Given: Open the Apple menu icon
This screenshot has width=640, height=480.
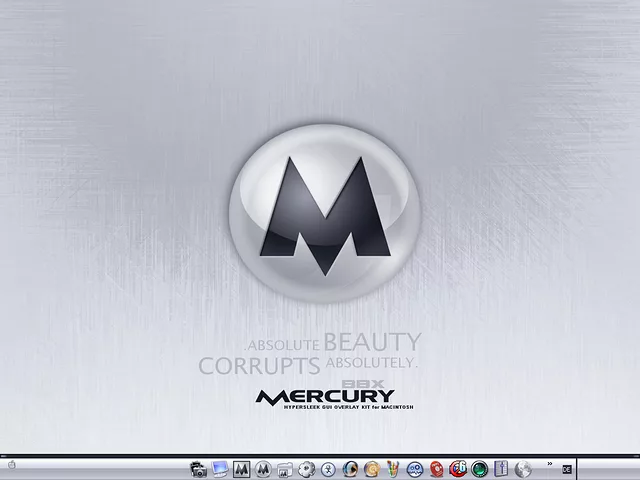Looking at the screenshot, I should pos(11,464).
